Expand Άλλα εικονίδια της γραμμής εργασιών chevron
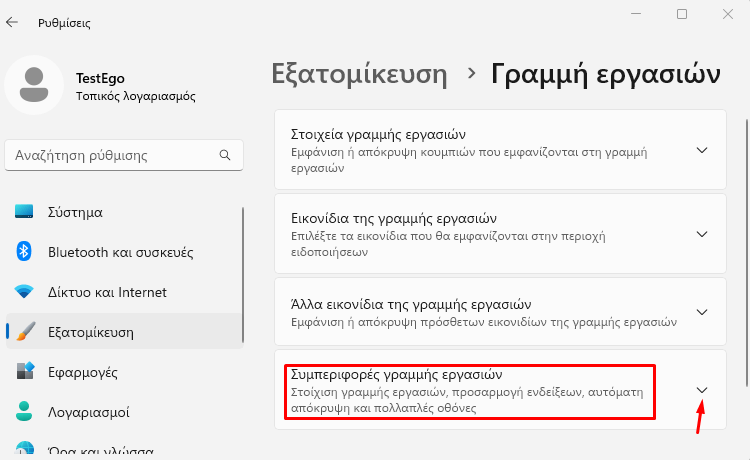The height and width of the screenshot is (460, 750). pyautogui.click(x=702, y=312)
